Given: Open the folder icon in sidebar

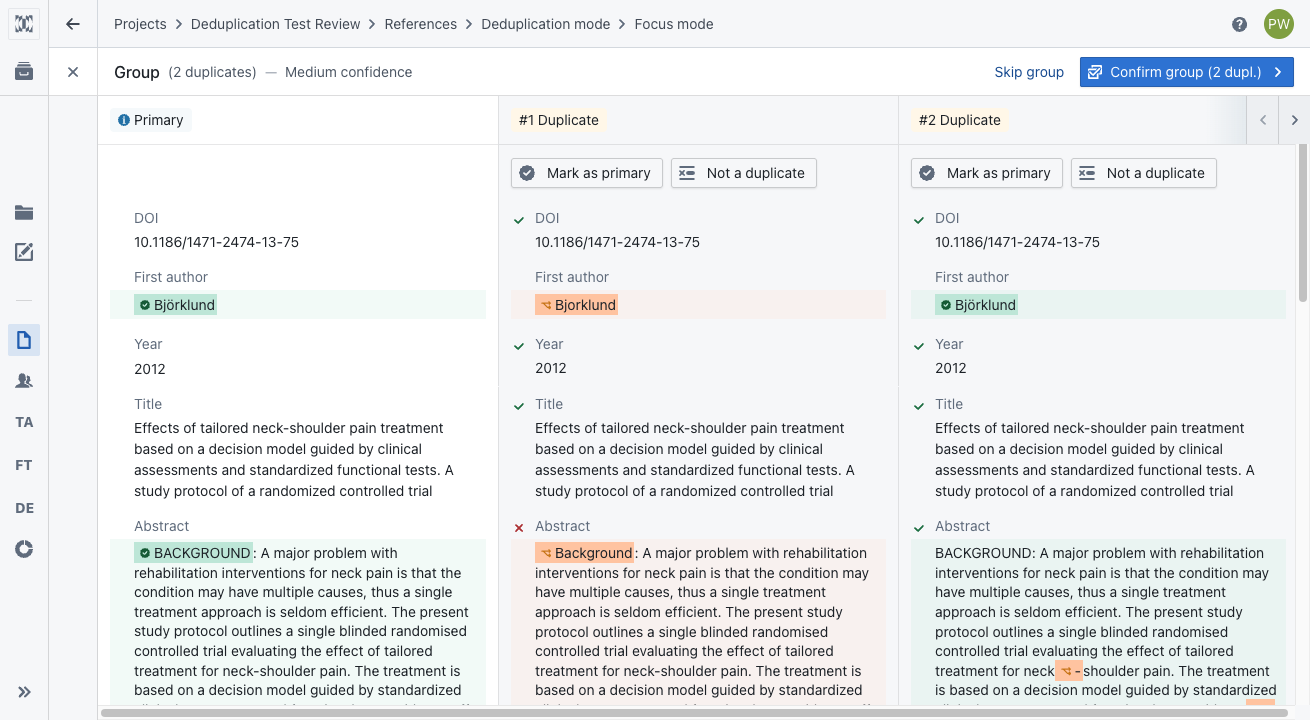Looking at the screenshot, I should [x=24, y=212].
